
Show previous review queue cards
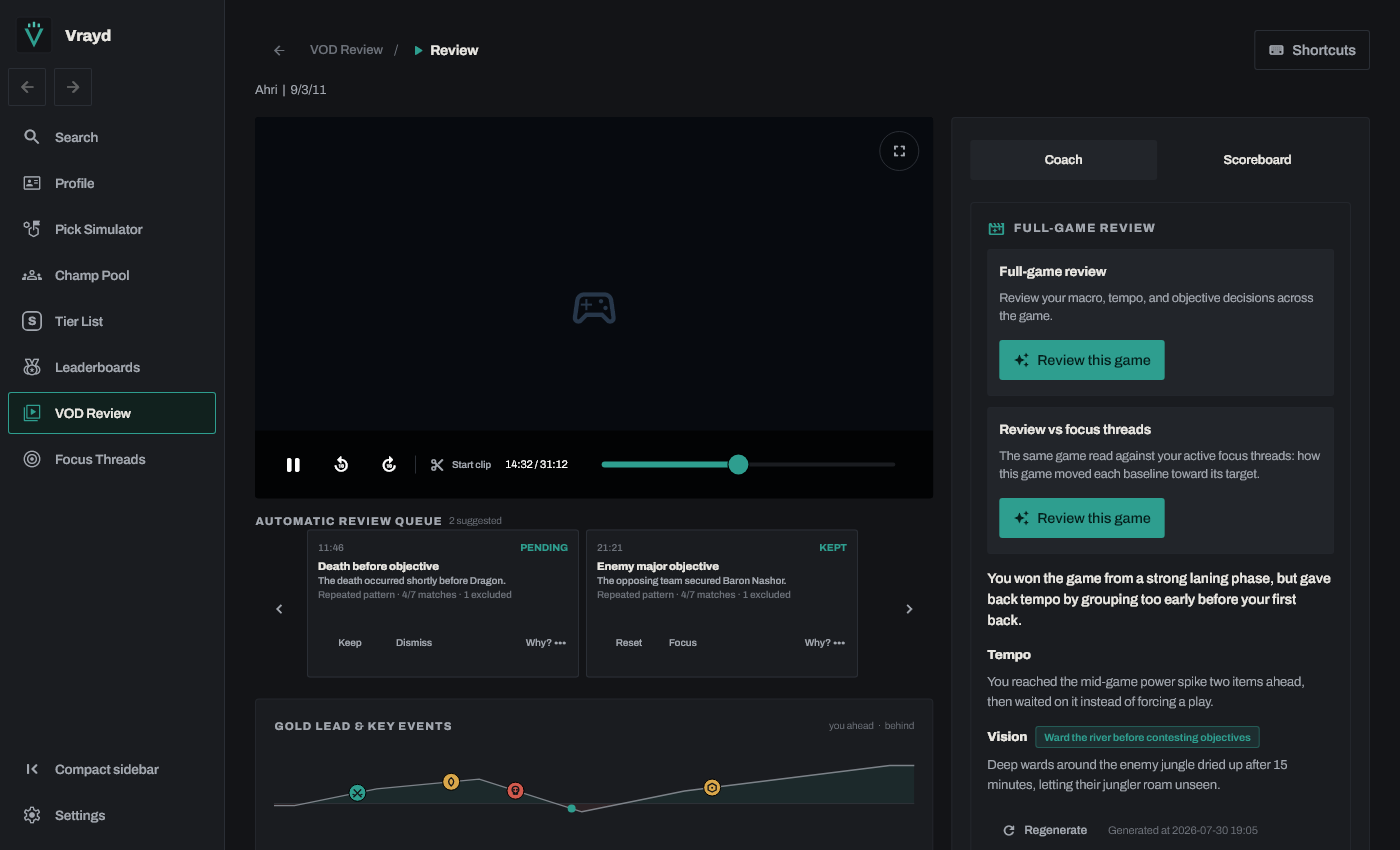[279, 609]
